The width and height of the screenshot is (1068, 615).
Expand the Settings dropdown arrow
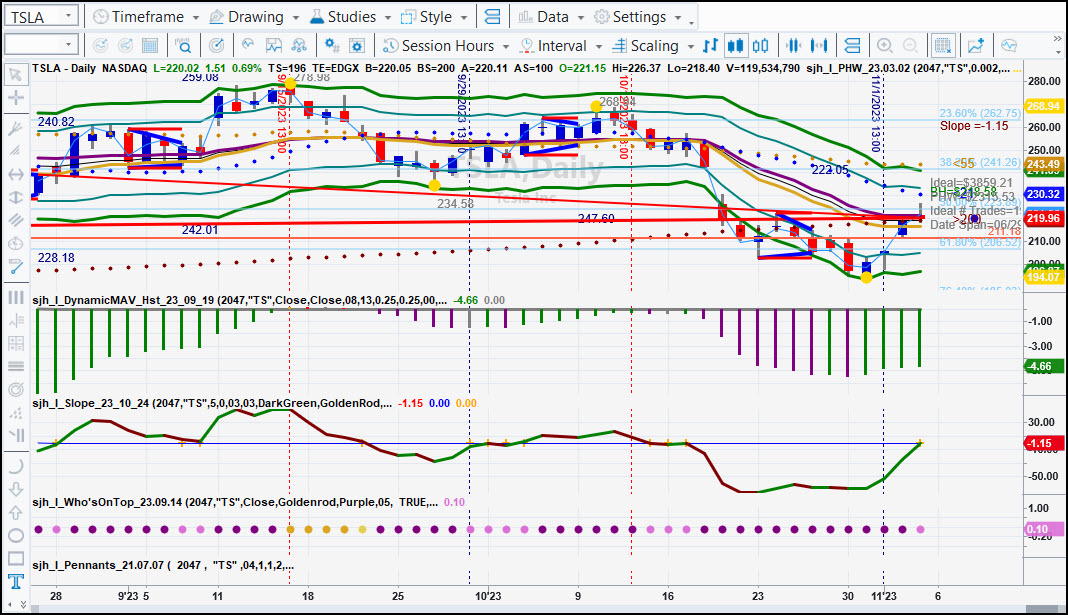pos(678,17)
